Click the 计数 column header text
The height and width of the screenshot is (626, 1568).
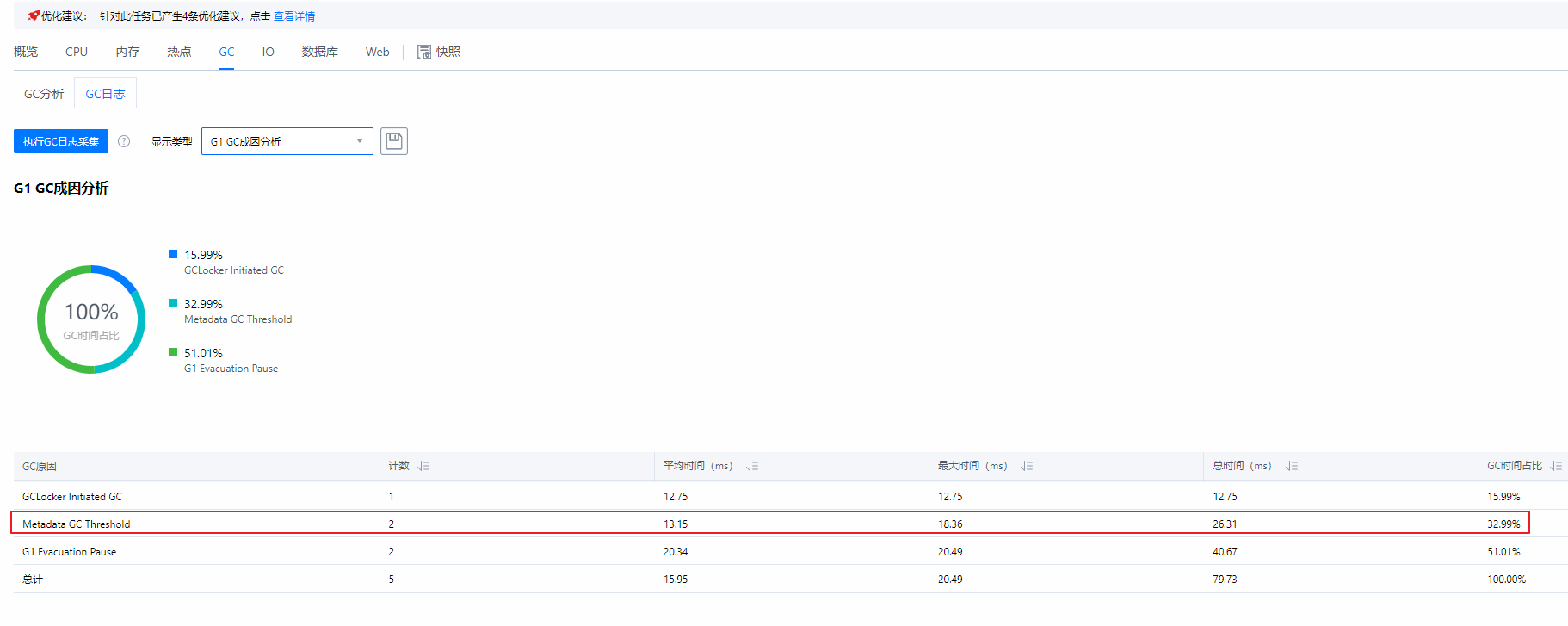point(398,466)
